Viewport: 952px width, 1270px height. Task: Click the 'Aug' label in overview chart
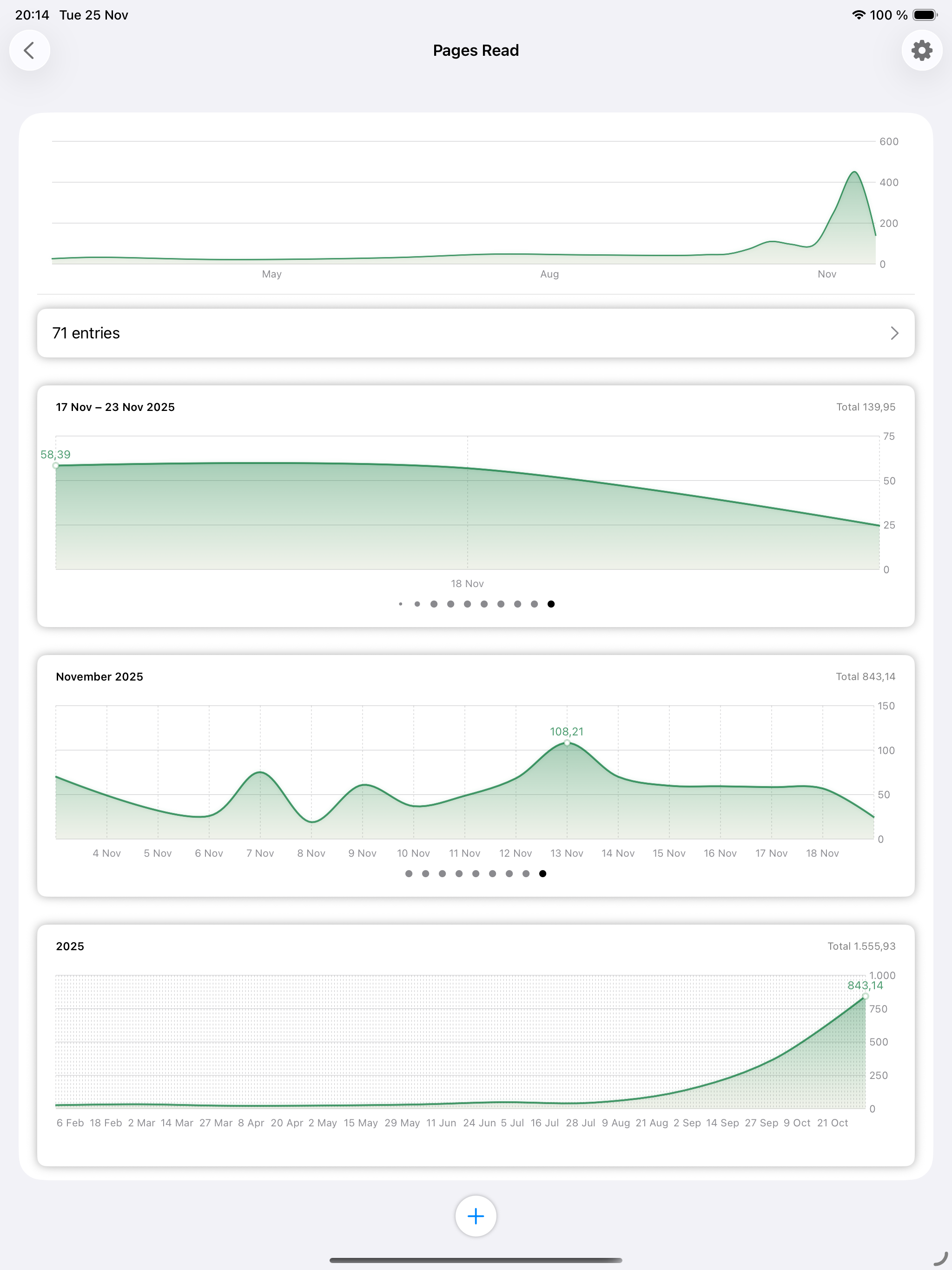click(549, 274)
